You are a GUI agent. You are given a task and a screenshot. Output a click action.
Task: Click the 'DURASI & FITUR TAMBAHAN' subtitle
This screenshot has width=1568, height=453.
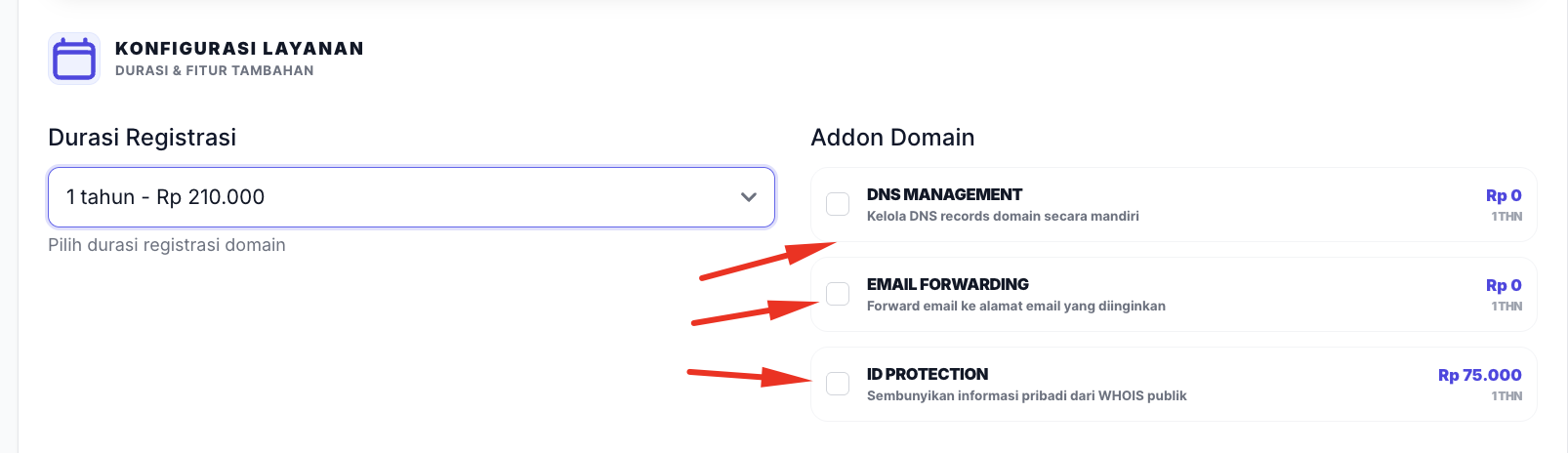214,70
